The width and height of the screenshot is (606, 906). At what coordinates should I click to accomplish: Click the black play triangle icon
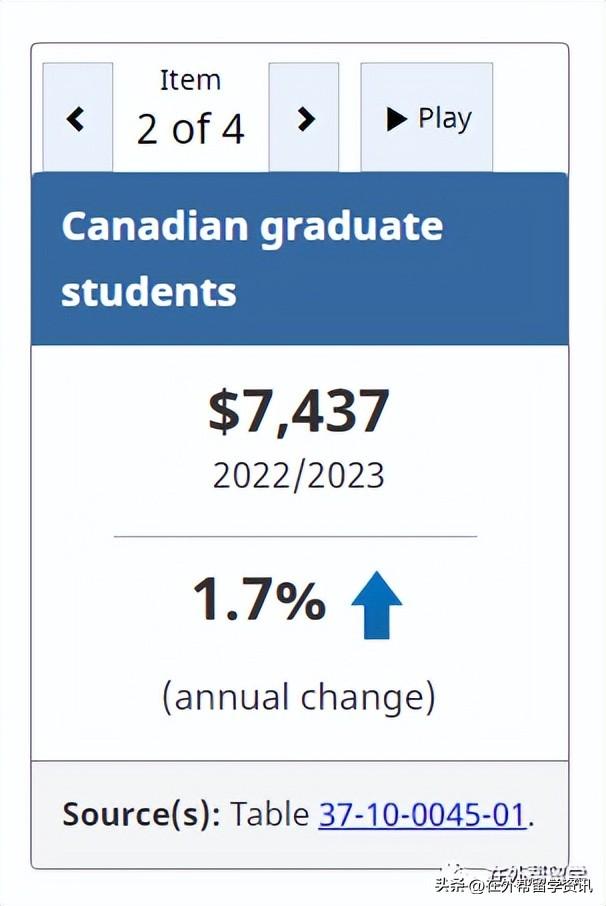click(397, 119)
